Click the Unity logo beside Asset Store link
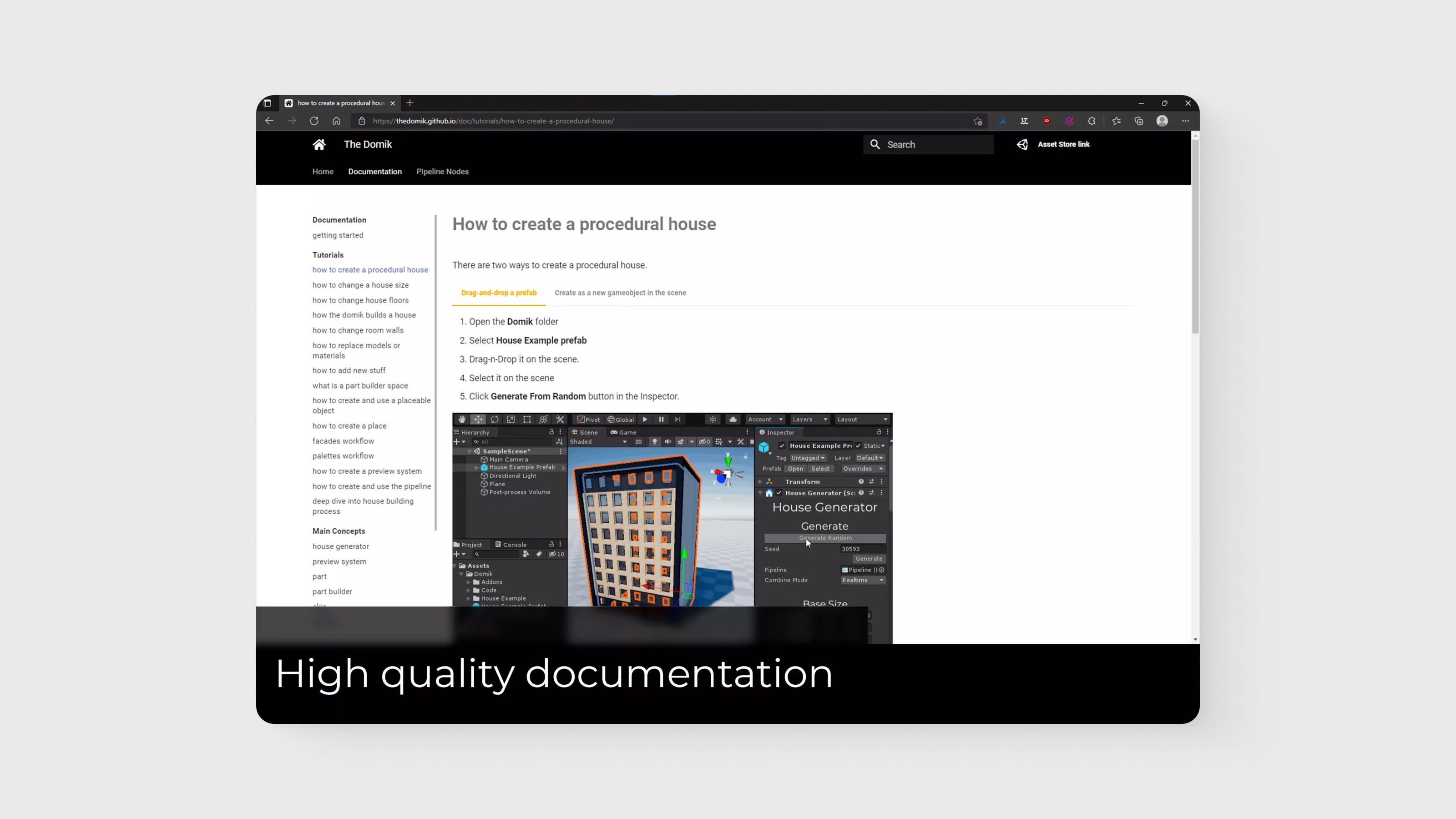Viewport: 1456px width, 819px height. 1022,145
